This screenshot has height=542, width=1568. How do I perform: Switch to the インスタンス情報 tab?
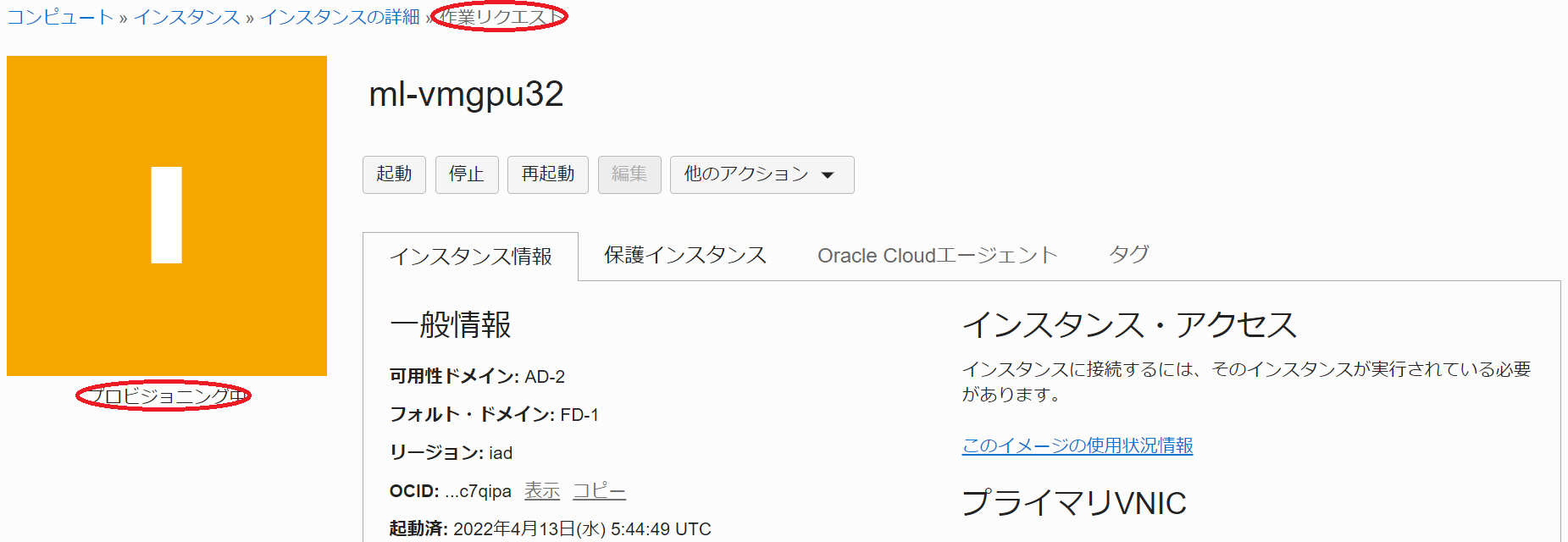(470, 257)
